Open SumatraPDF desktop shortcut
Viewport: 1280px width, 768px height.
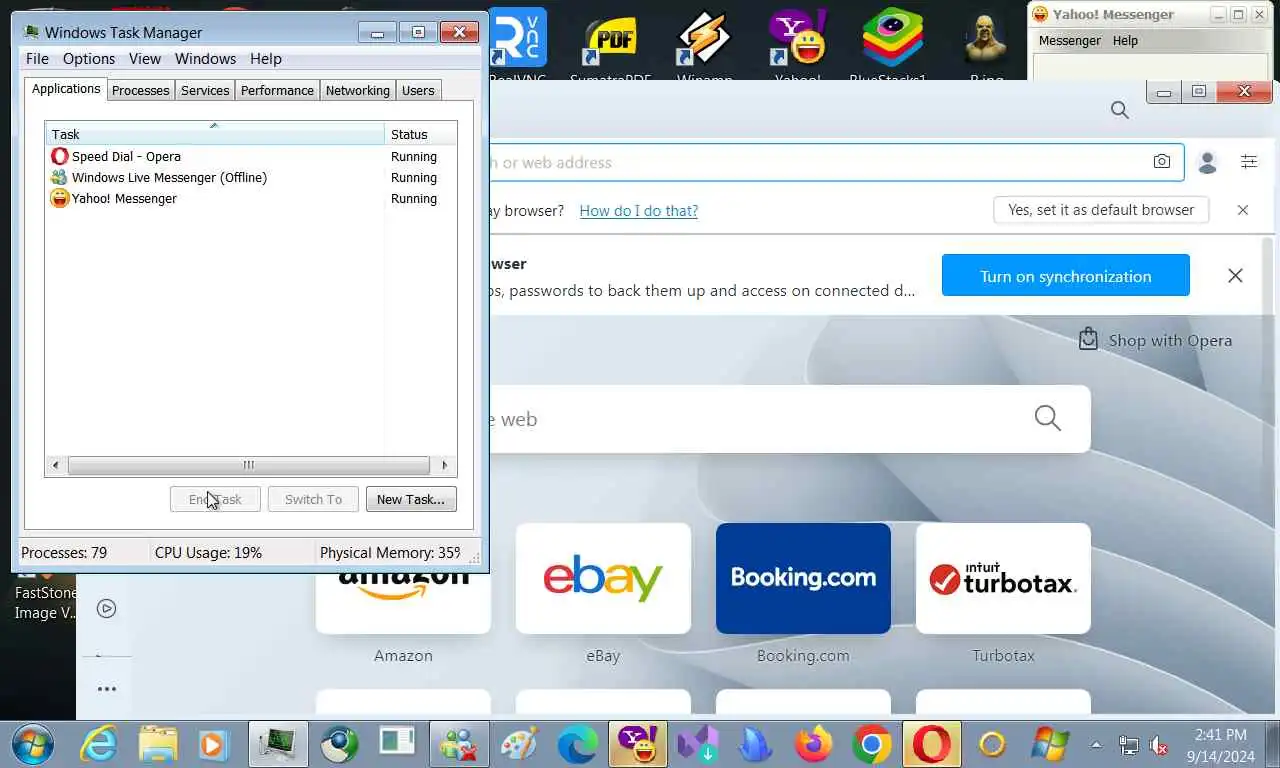pyautogui.click(x=610, y=45)
